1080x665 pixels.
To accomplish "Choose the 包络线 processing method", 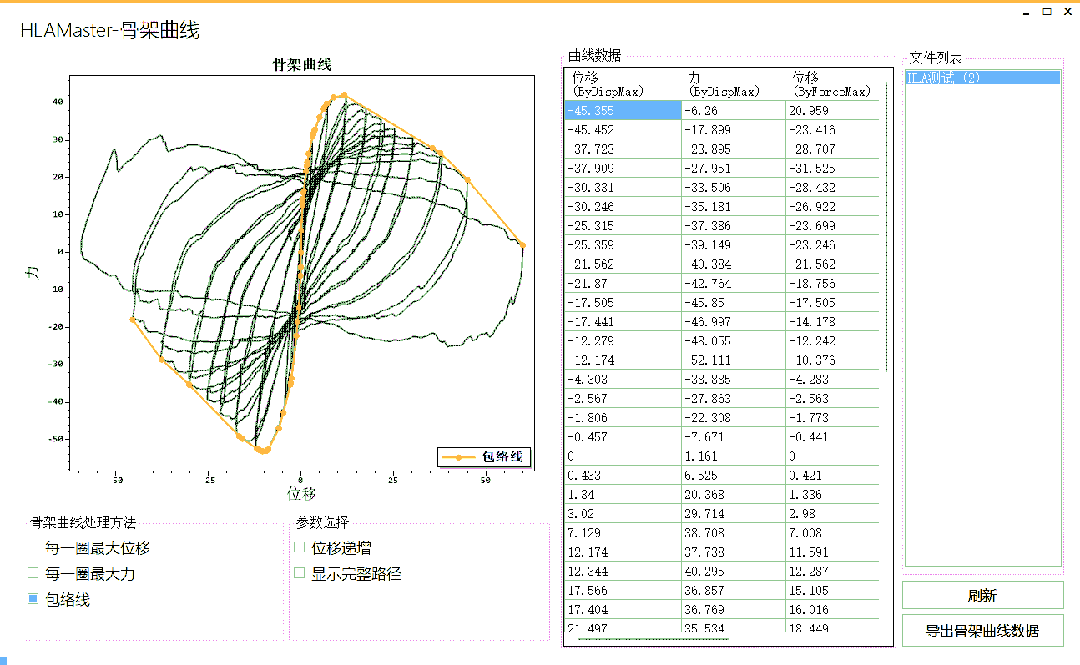I will [59, 600].
